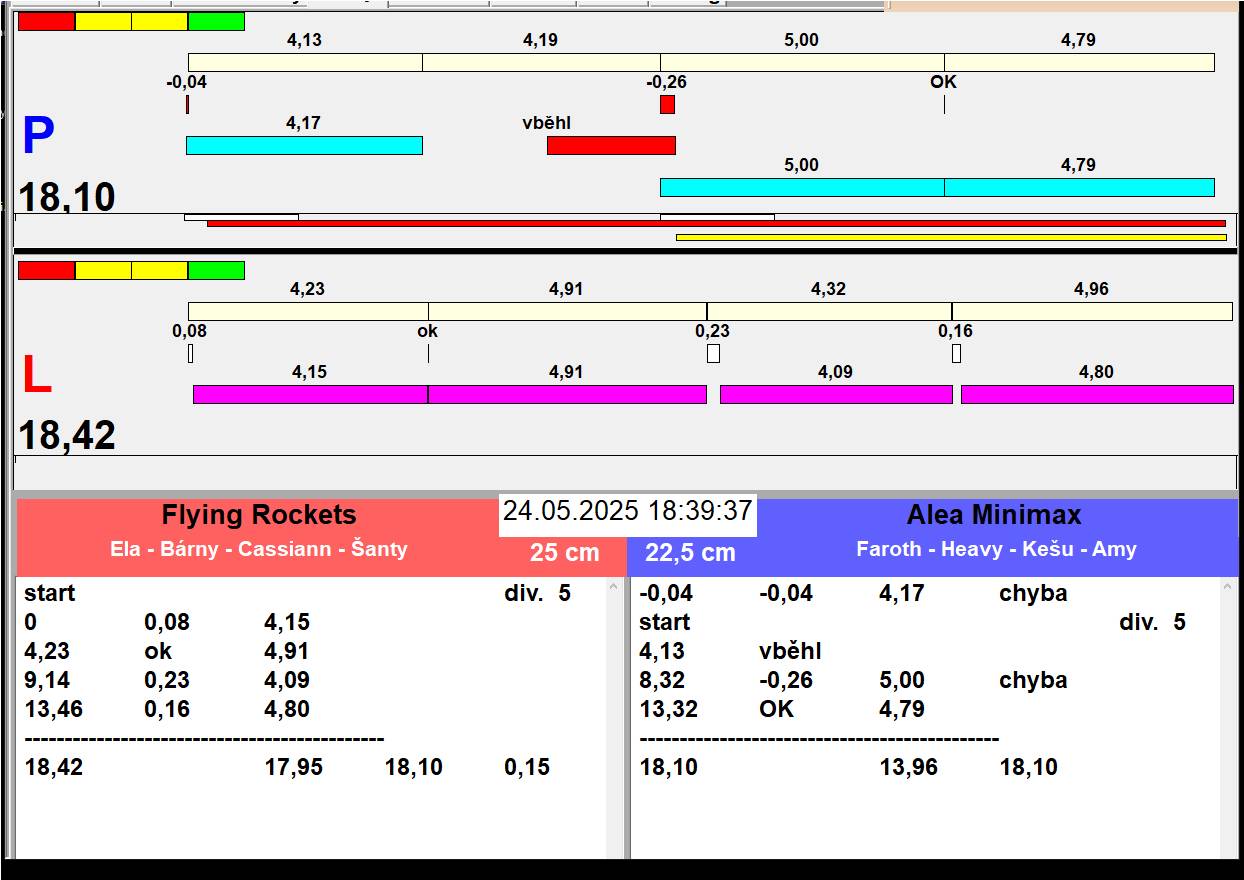Select the 13,32 row in Alea Minimax list
Viewport: 1244px width, 880px height.
(x=926, y=709)
